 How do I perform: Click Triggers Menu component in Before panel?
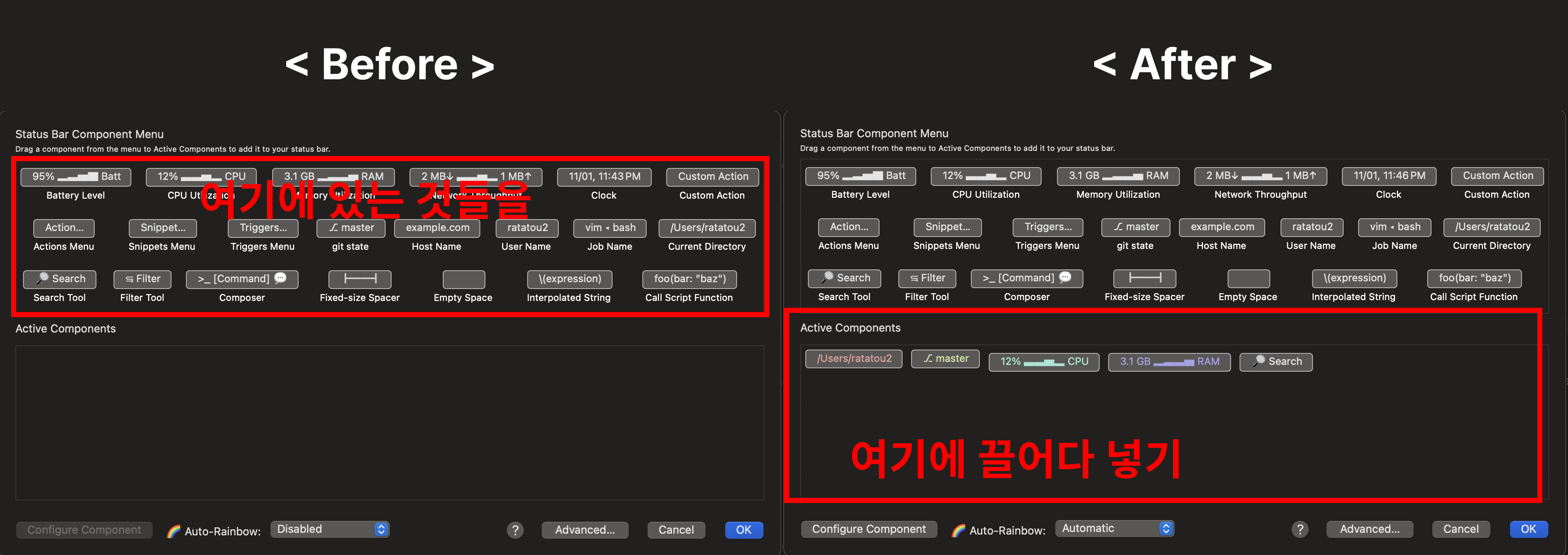tap(263, 228)
